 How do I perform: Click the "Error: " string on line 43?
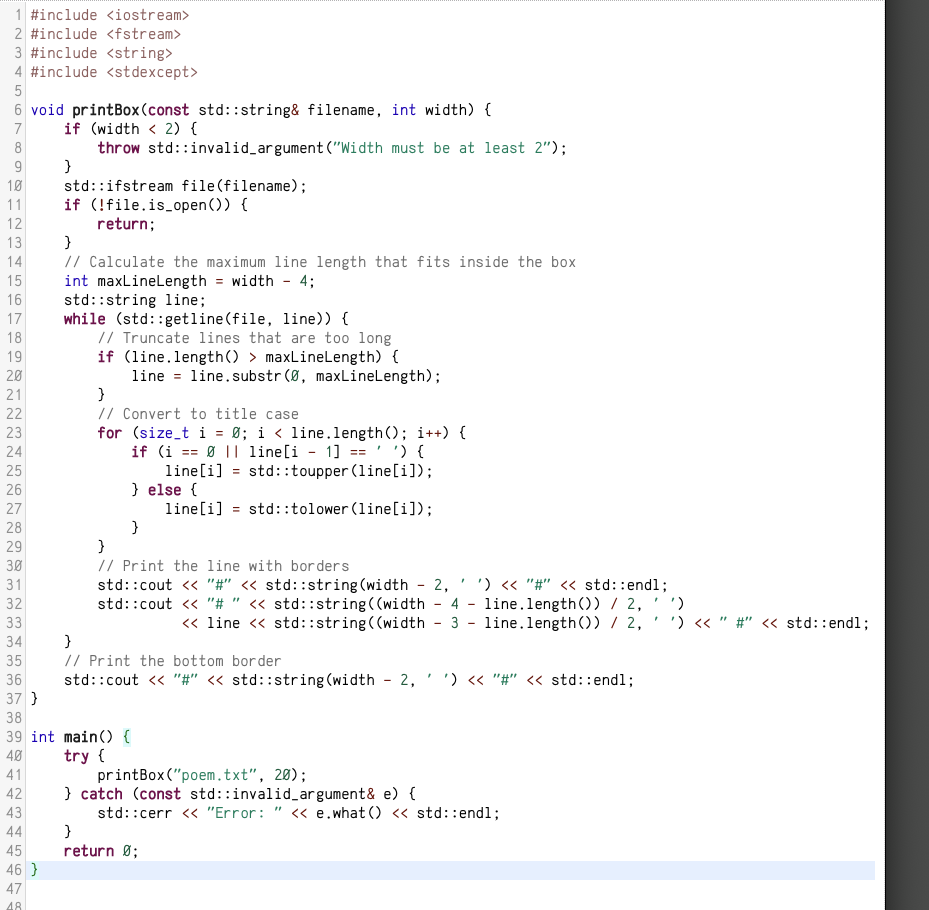click(x=244, y=813)
